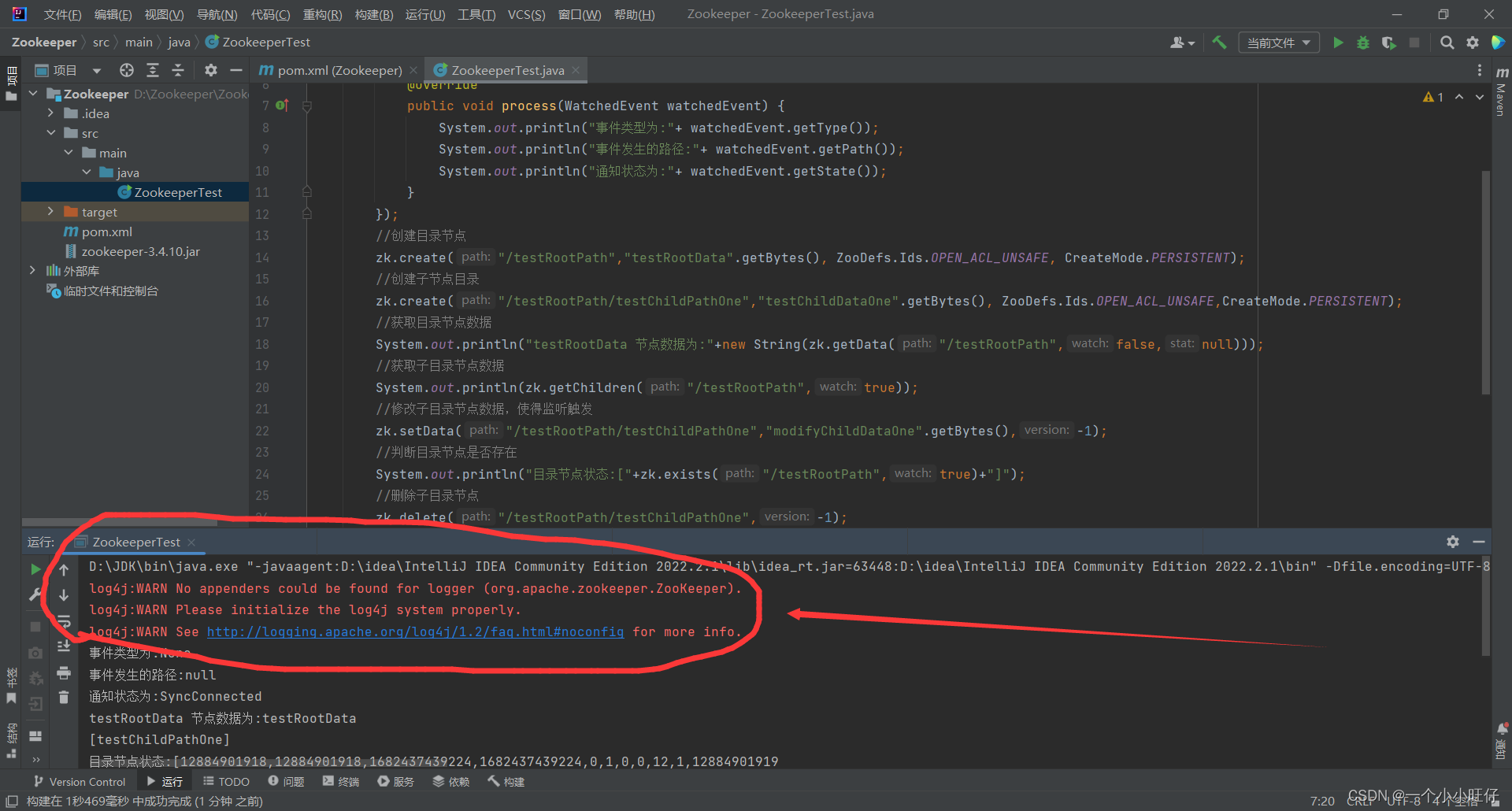Image resolution: width=1512 pixels, height=811 pixels.
Task: Collapse the Zookeeper root folder
Action: (x=33, y=94)
